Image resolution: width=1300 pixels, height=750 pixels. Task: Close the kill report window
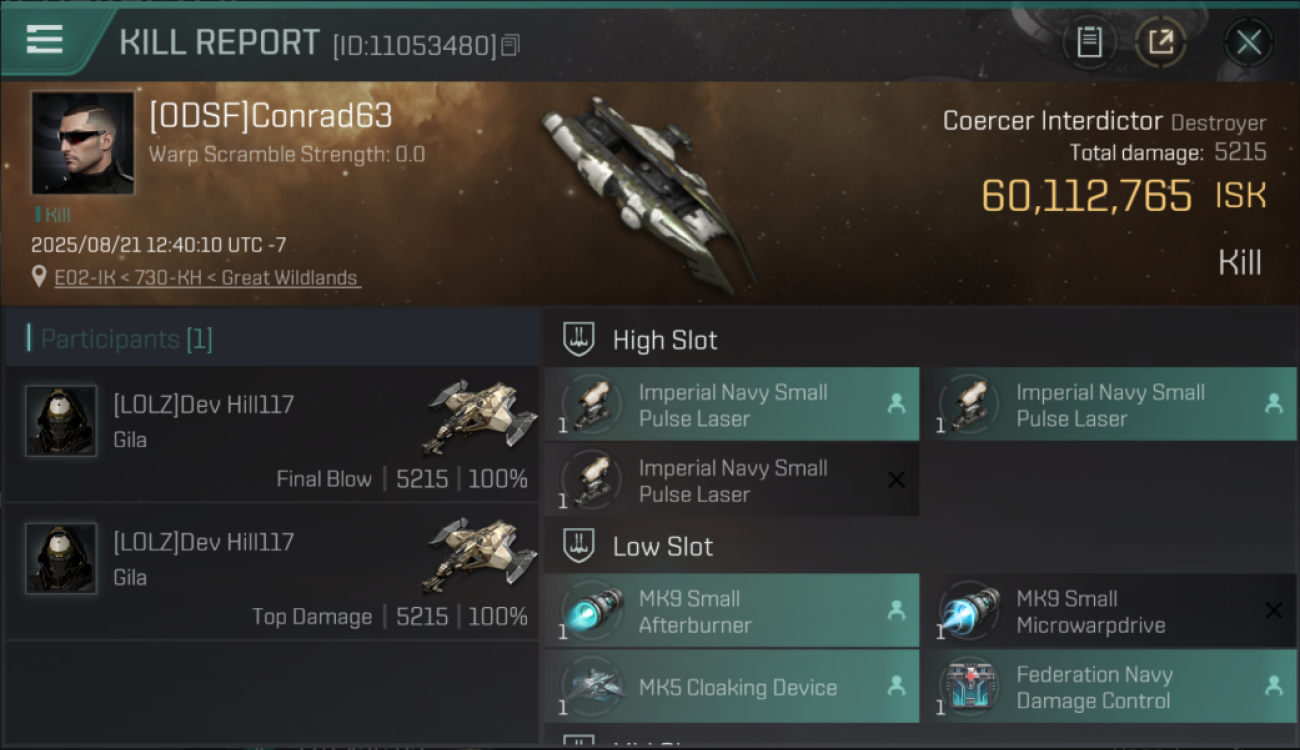click(x=1248, y=42)
